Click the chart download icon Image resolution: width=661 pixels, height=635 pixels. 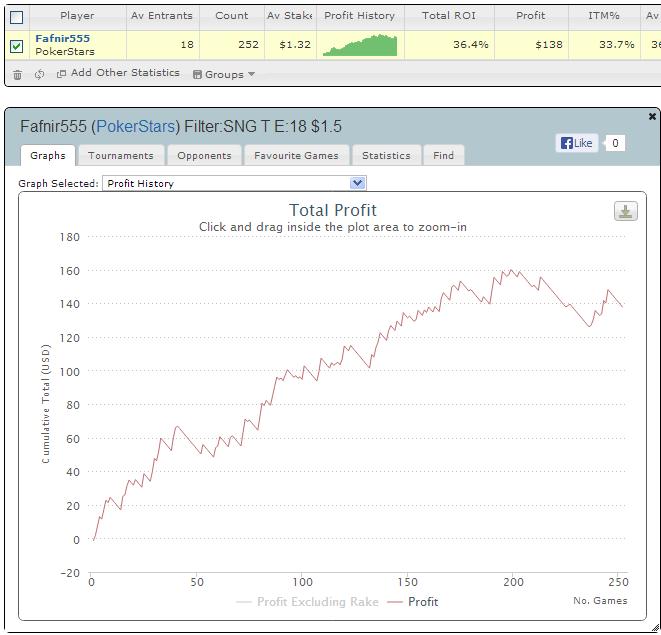pyautogui.click(x=625, y=211)
